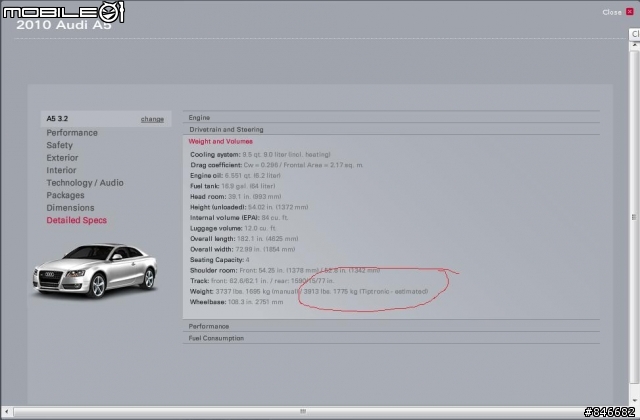This screenshot has height=420, width=640.
Task: Click the change link next to A5 3.2
Action: click(x=152, y=119)
